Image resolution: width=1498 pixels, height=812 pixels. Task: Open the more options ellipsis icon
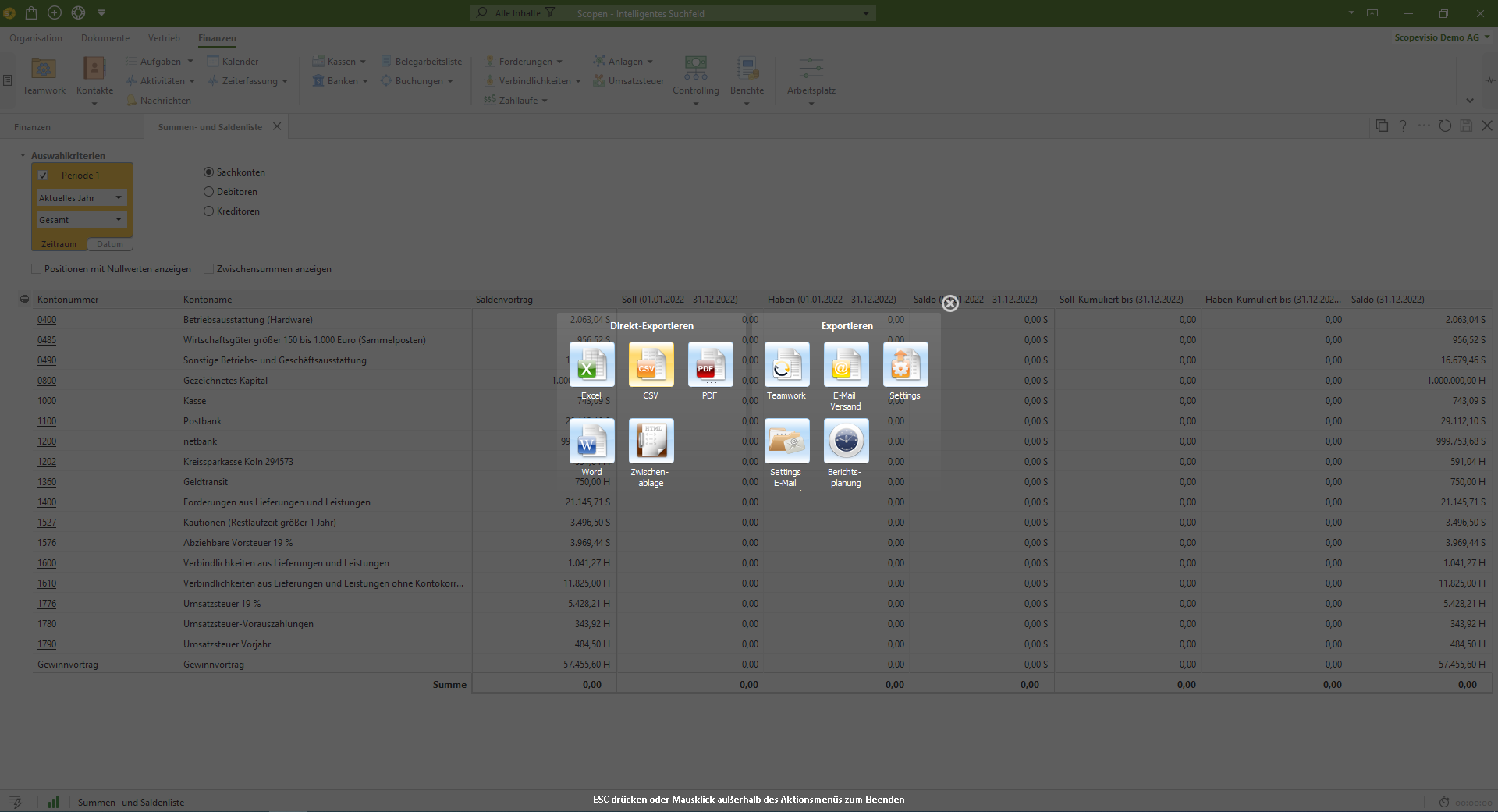tap(1424, 126)
